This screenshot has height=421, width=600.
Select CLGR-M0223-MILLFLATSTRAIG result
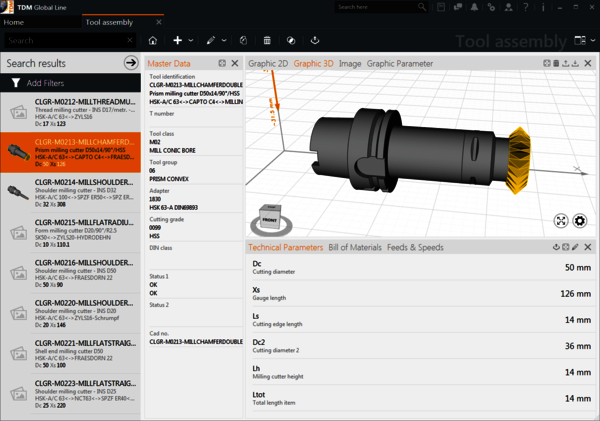click(x=70, y=393)
